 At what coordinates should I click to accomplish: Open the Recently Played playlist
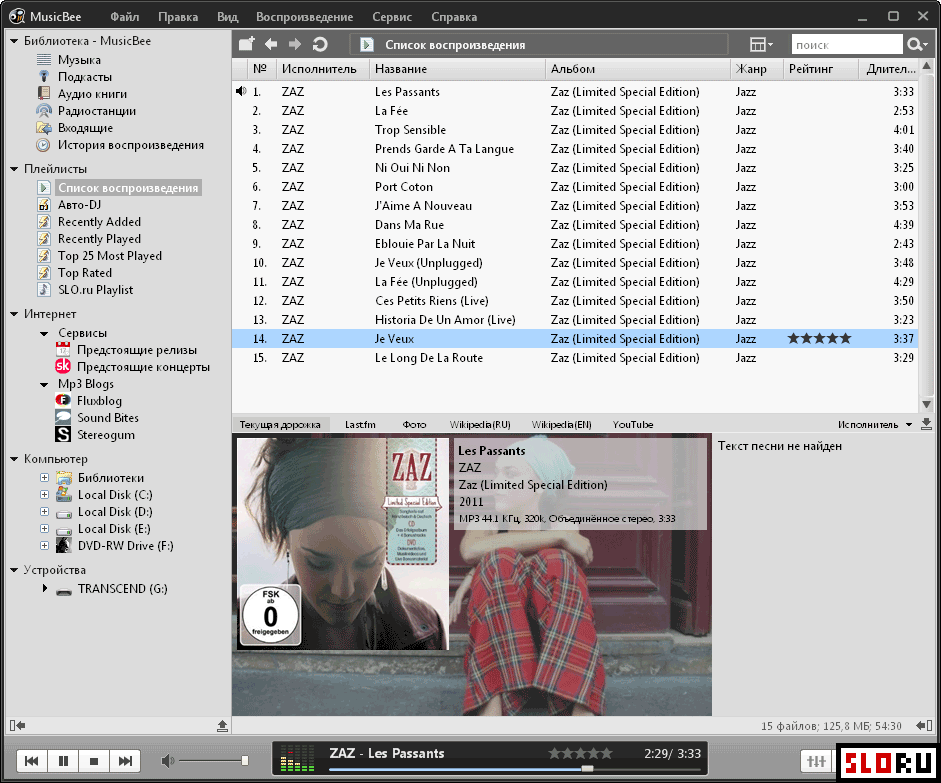tap(99, 239)
